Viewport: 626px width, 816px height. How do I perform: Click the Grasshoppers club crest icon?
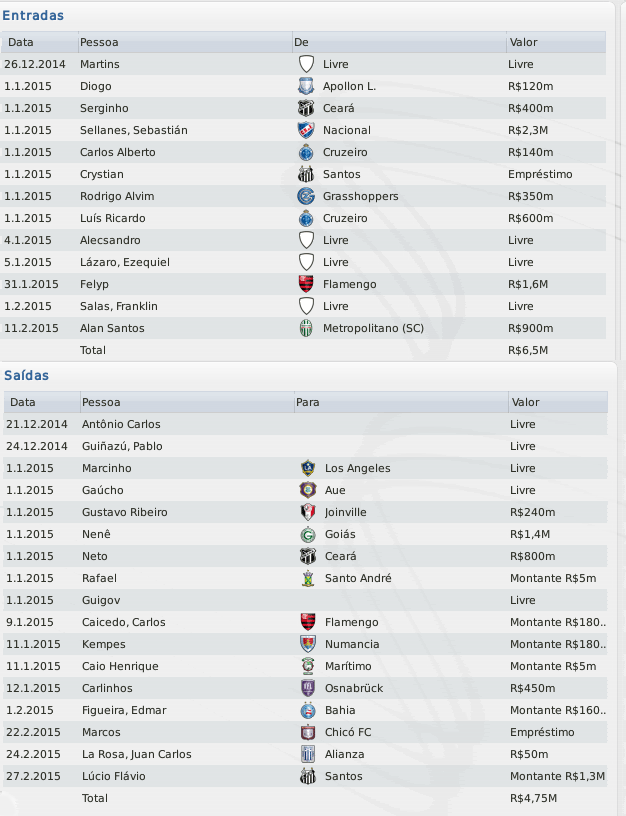[306, 196]
